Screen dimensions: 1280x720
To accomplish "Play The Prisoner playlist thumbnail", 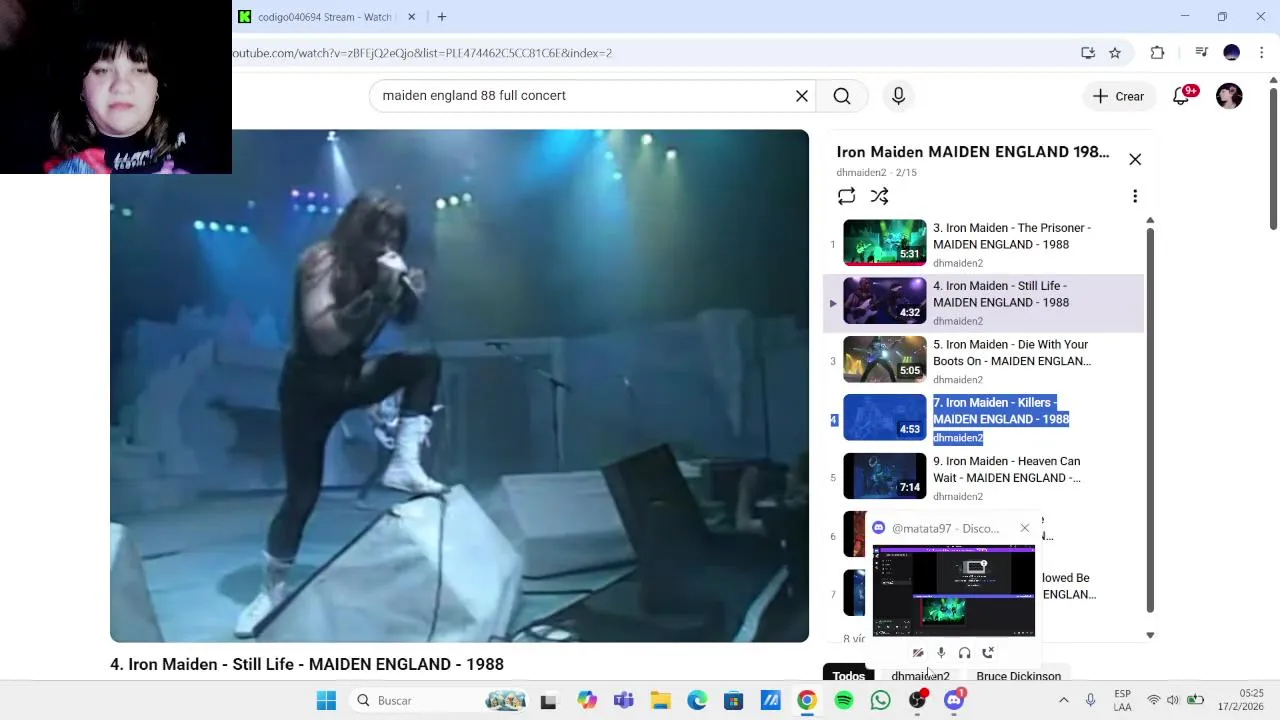I will pyautogui.click(x=884, y=243).
